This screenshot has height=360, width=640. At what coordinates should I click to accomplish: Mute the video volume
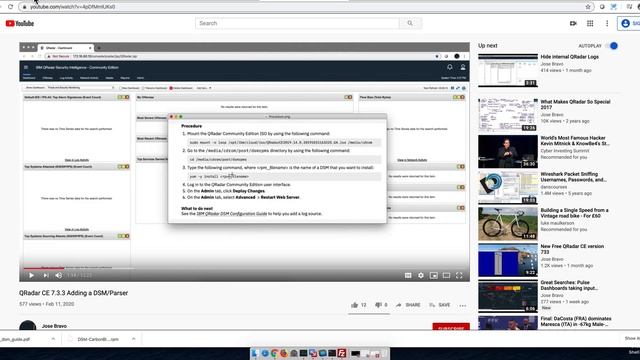point(59,276)
